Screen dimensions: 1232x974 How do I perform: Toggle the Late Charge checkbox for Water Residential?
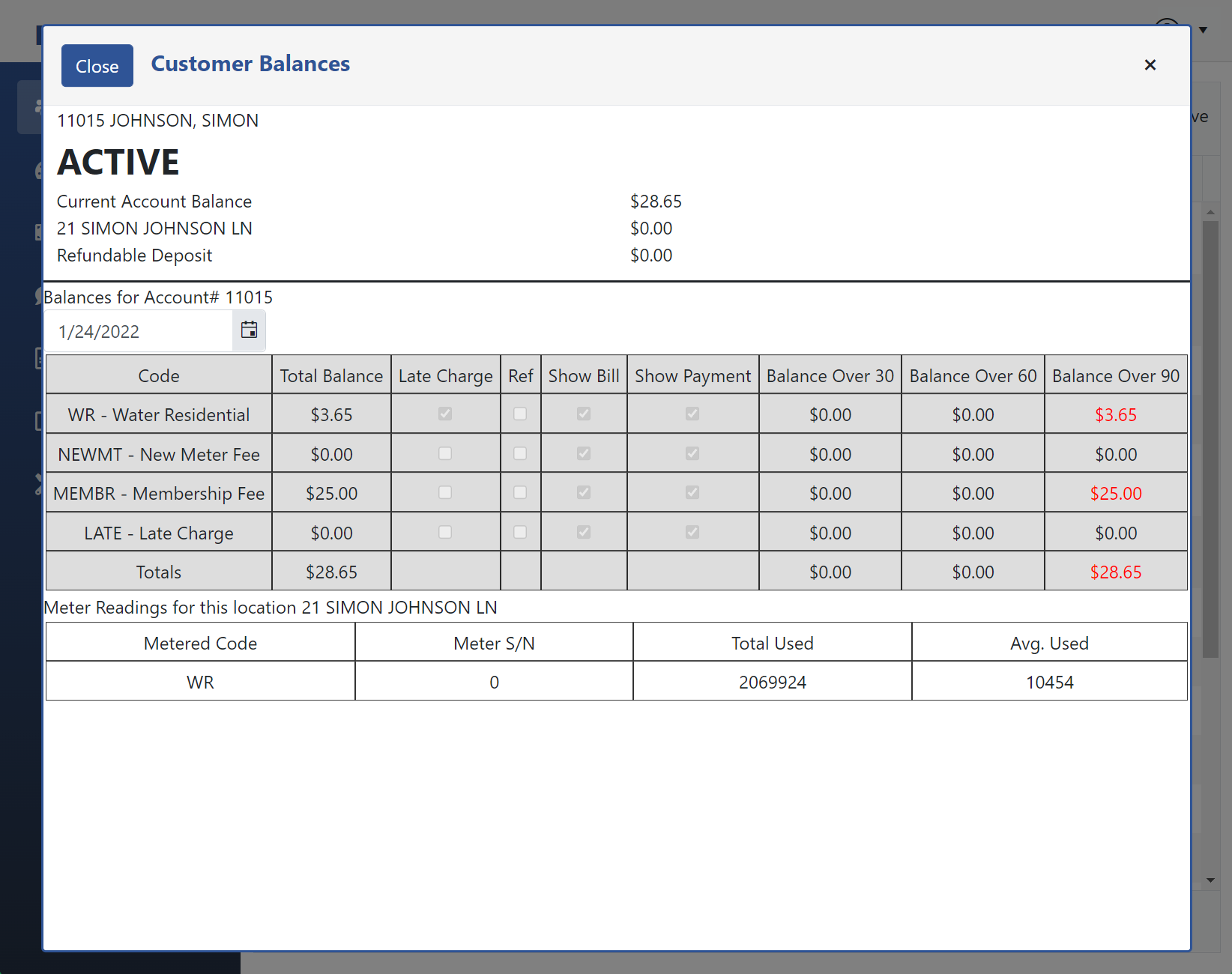(x=445, y=414)
